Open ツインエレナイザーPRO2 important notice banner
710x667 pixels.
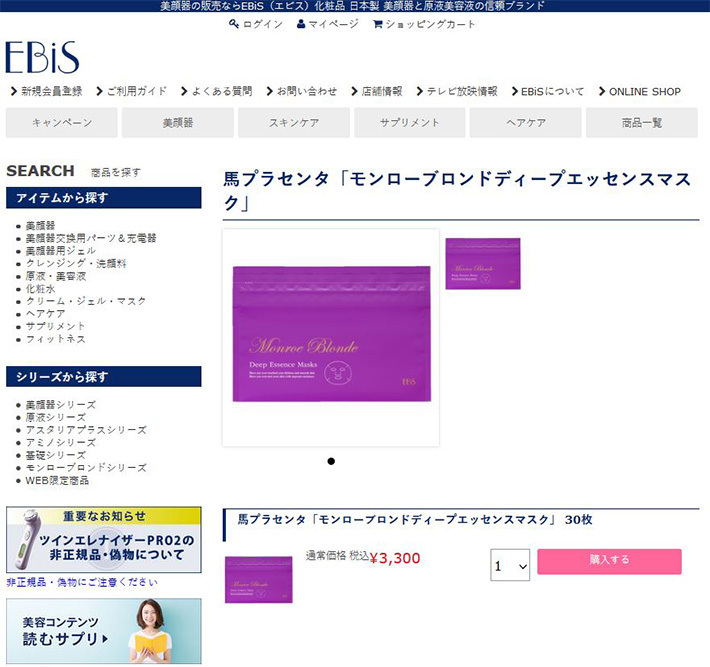tap(104, 540)
